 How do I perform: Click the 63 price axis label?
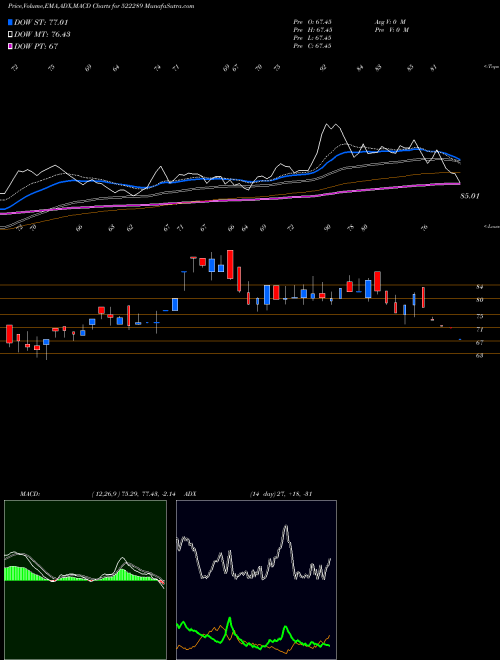[x=479, y=356]
